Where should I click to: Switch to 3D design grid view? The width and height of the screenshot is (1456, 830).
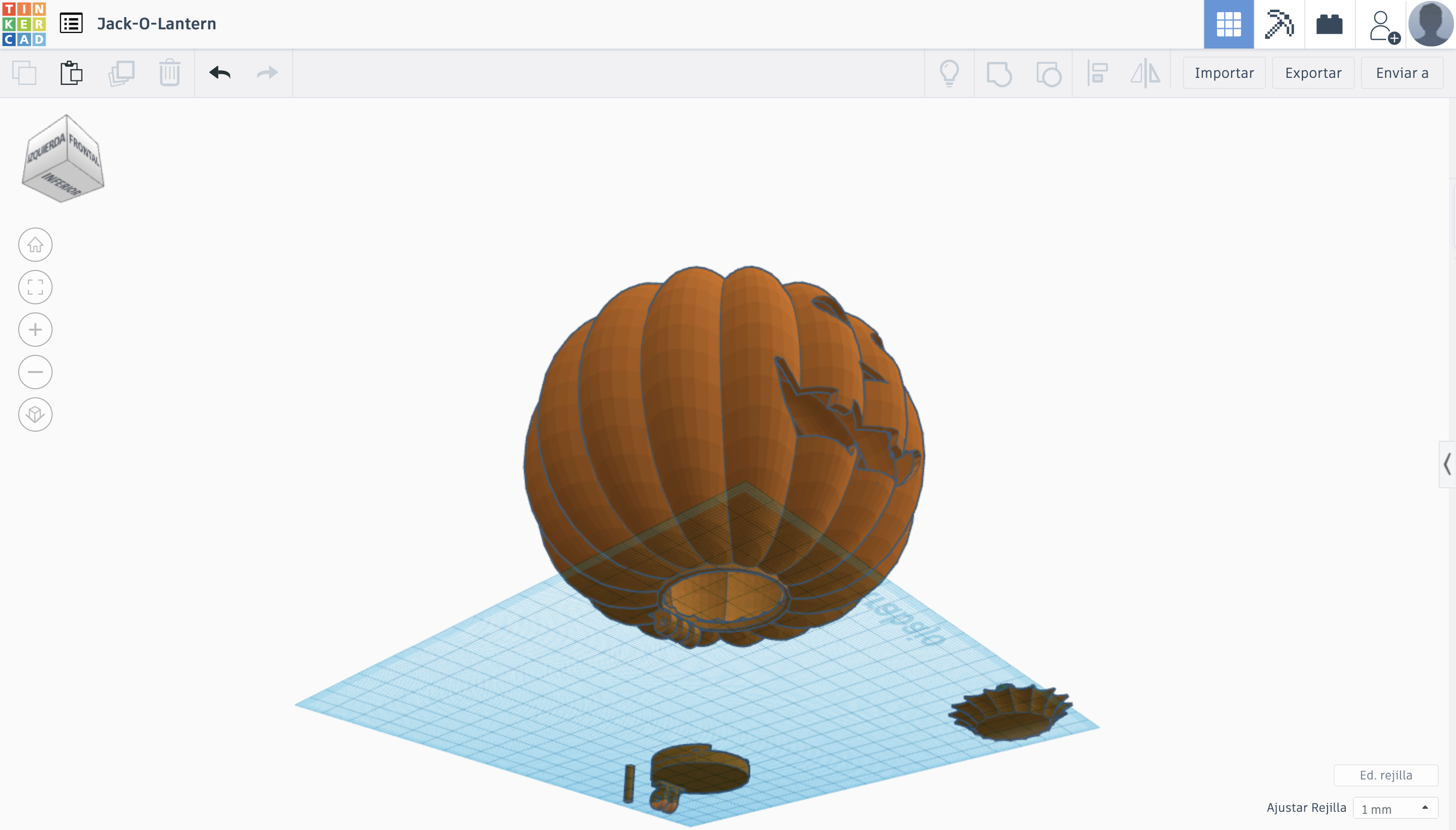point(1228,24)
